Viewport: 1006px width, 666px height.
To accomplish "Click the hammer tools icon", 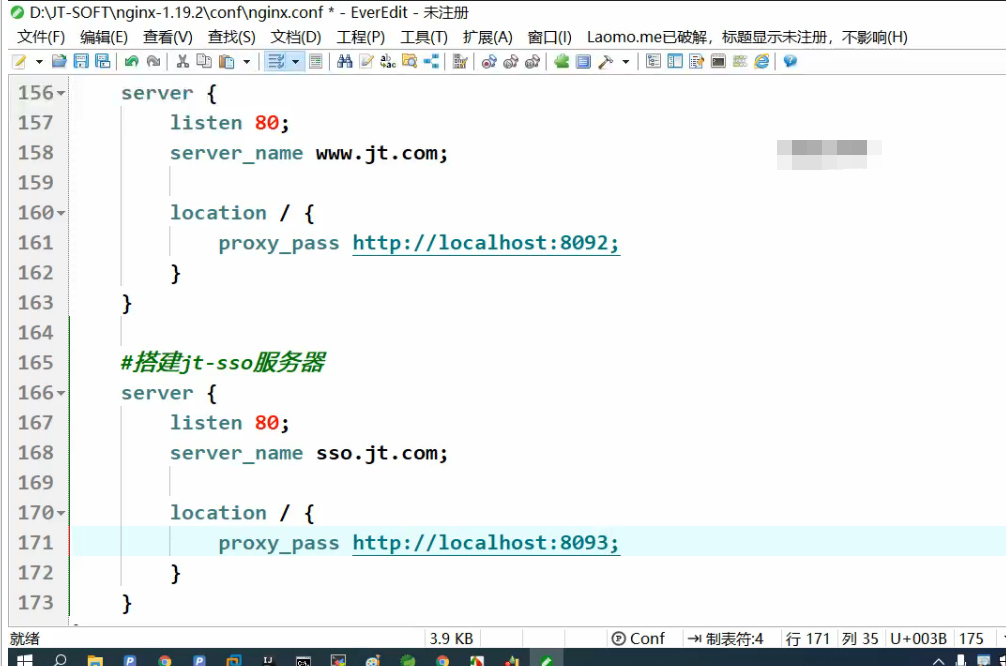I will [x=605, y=62].
